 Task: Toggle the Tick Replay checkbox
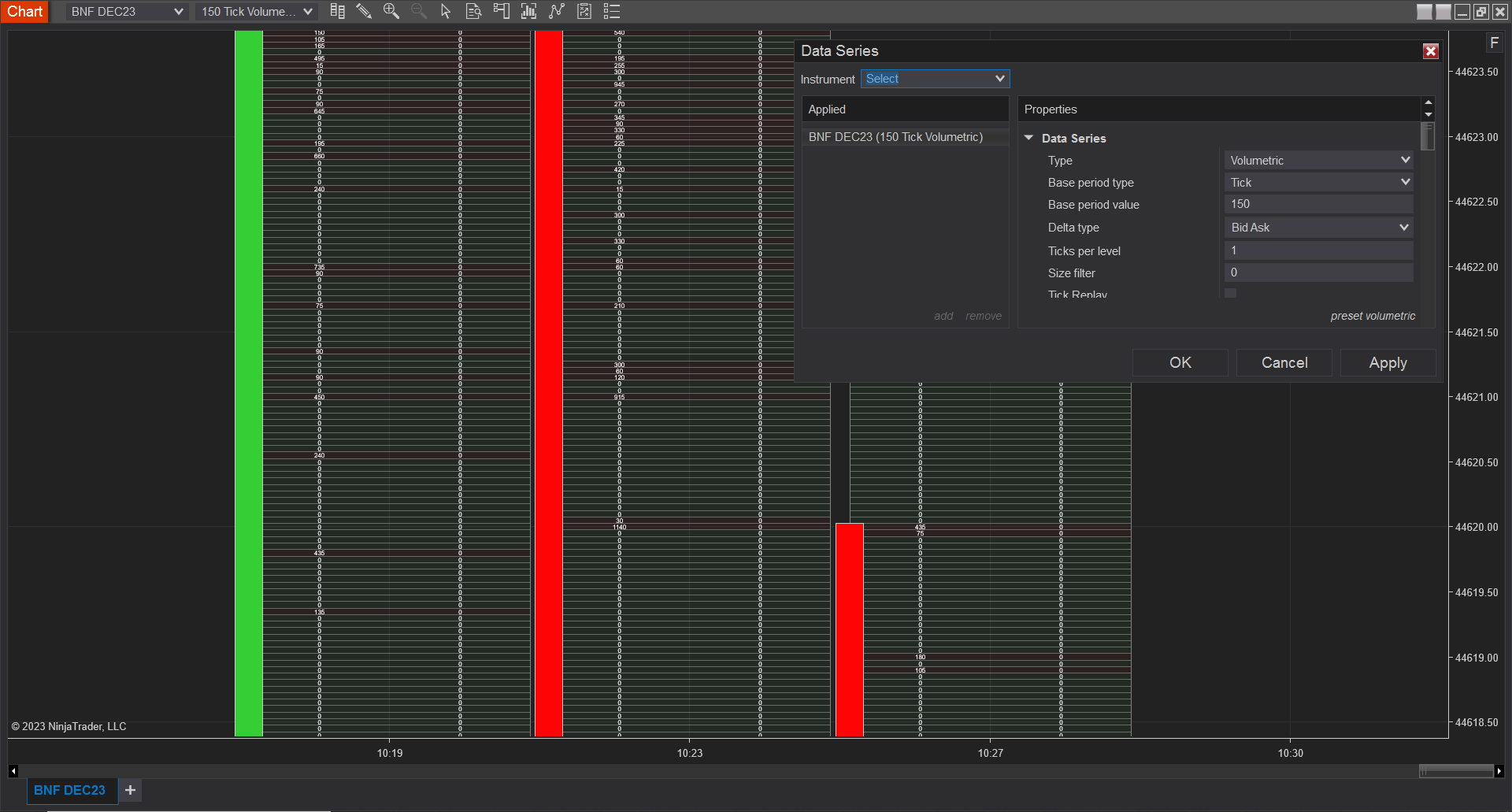point(1231,293)
